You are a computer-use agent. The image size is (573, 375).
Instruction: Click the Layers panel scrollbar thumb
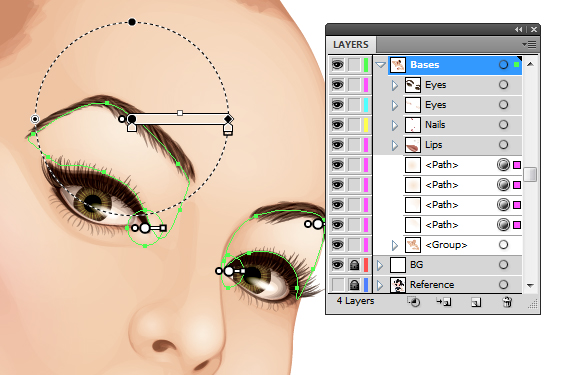(x=530, y=174)
